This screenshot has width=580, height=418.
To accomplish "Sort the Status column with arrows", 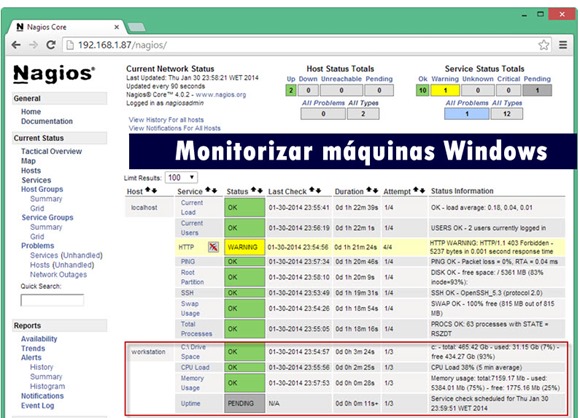I will [257, 190].
